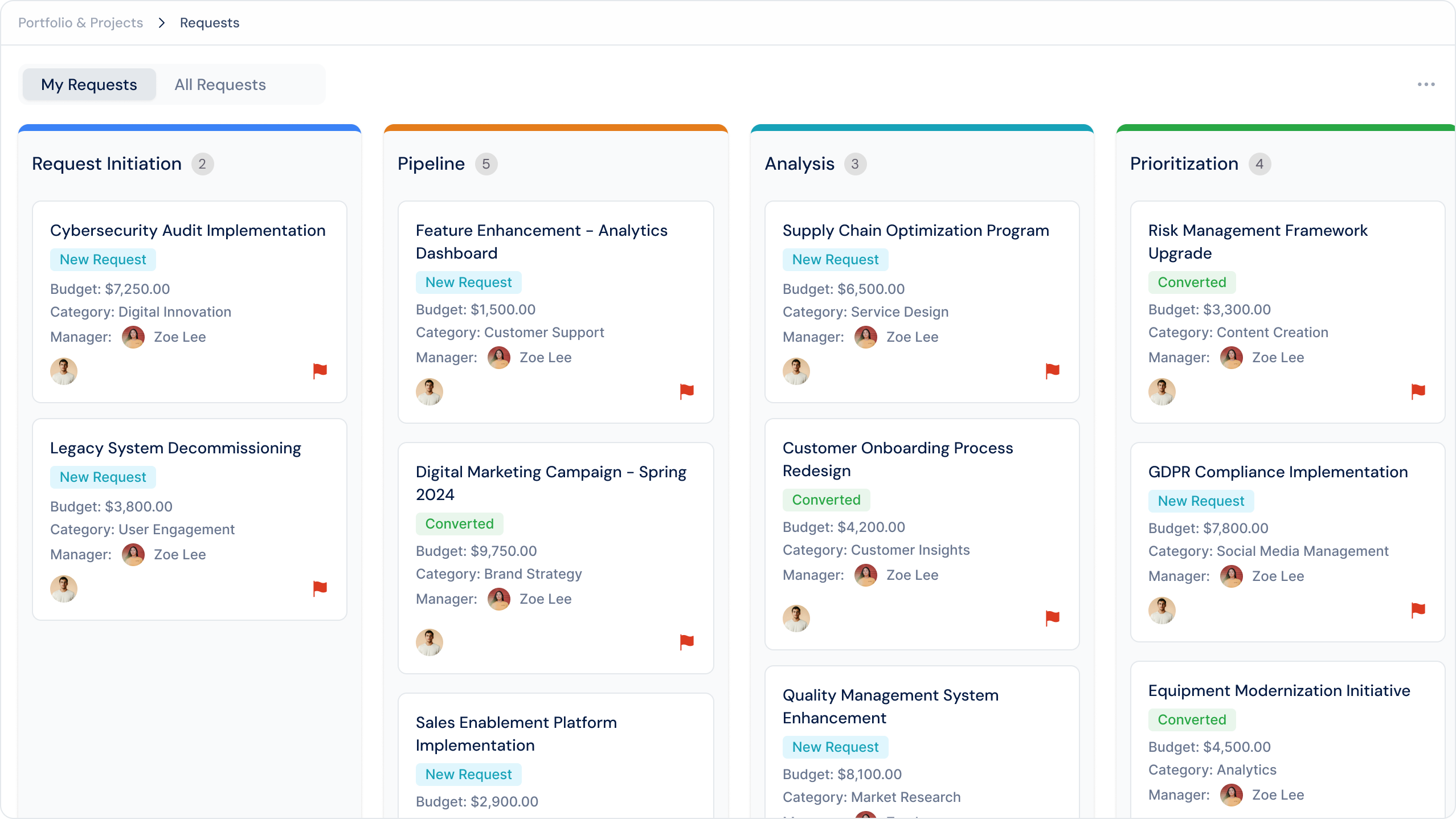Open Sales Enablement Platform Implementation request
Image resolution: width=1456 pixels, height=819 pixels.
click(x=516, y=734)
